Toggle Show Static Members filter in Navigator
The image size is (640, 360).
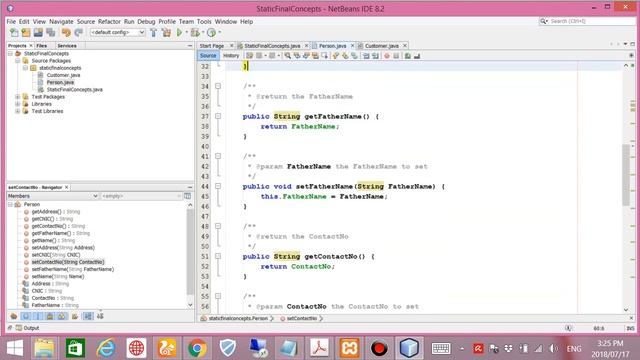tap(37, 316)
